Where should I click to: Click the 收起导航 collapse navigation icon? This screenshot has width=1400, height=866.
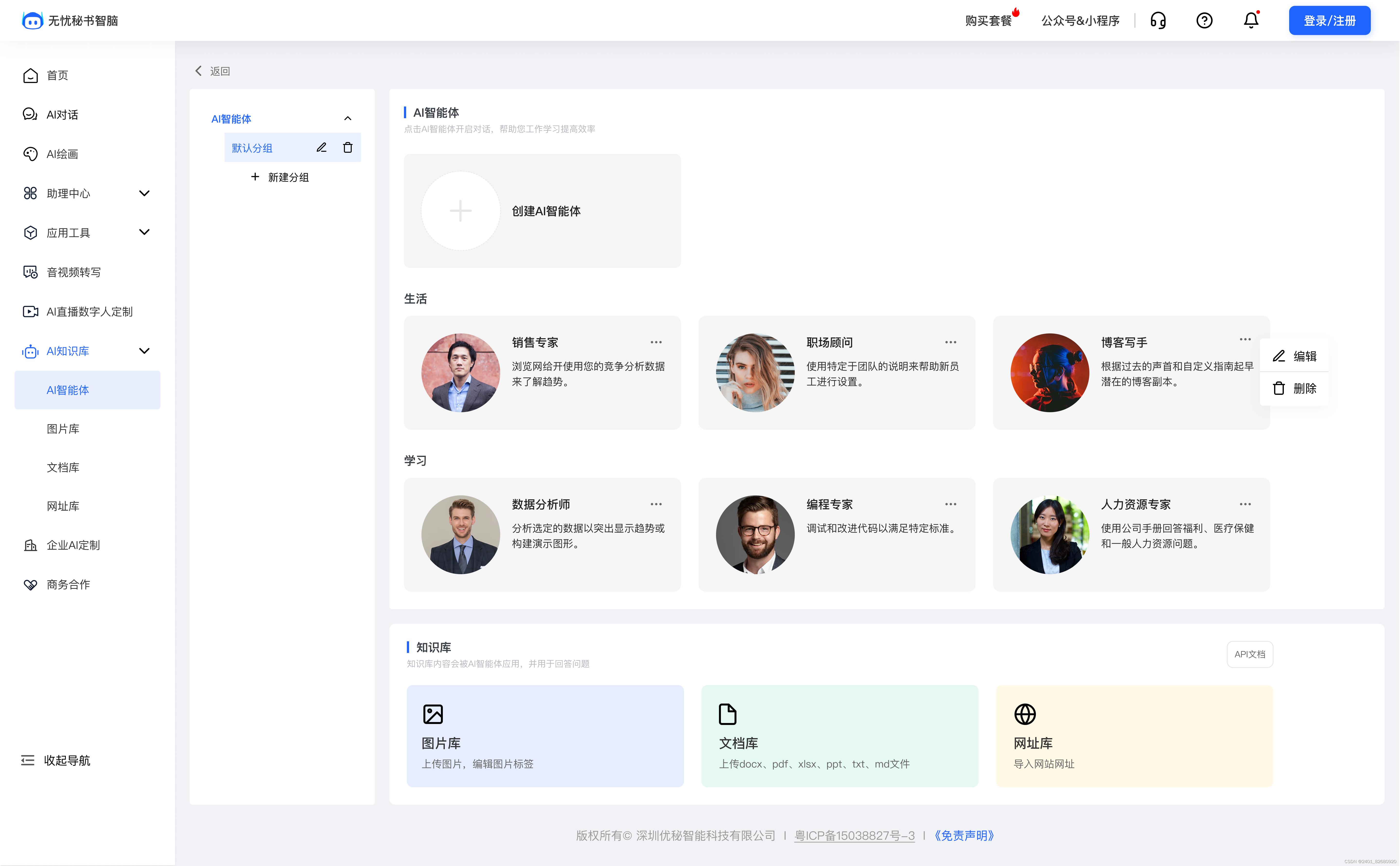click(27, 760)
